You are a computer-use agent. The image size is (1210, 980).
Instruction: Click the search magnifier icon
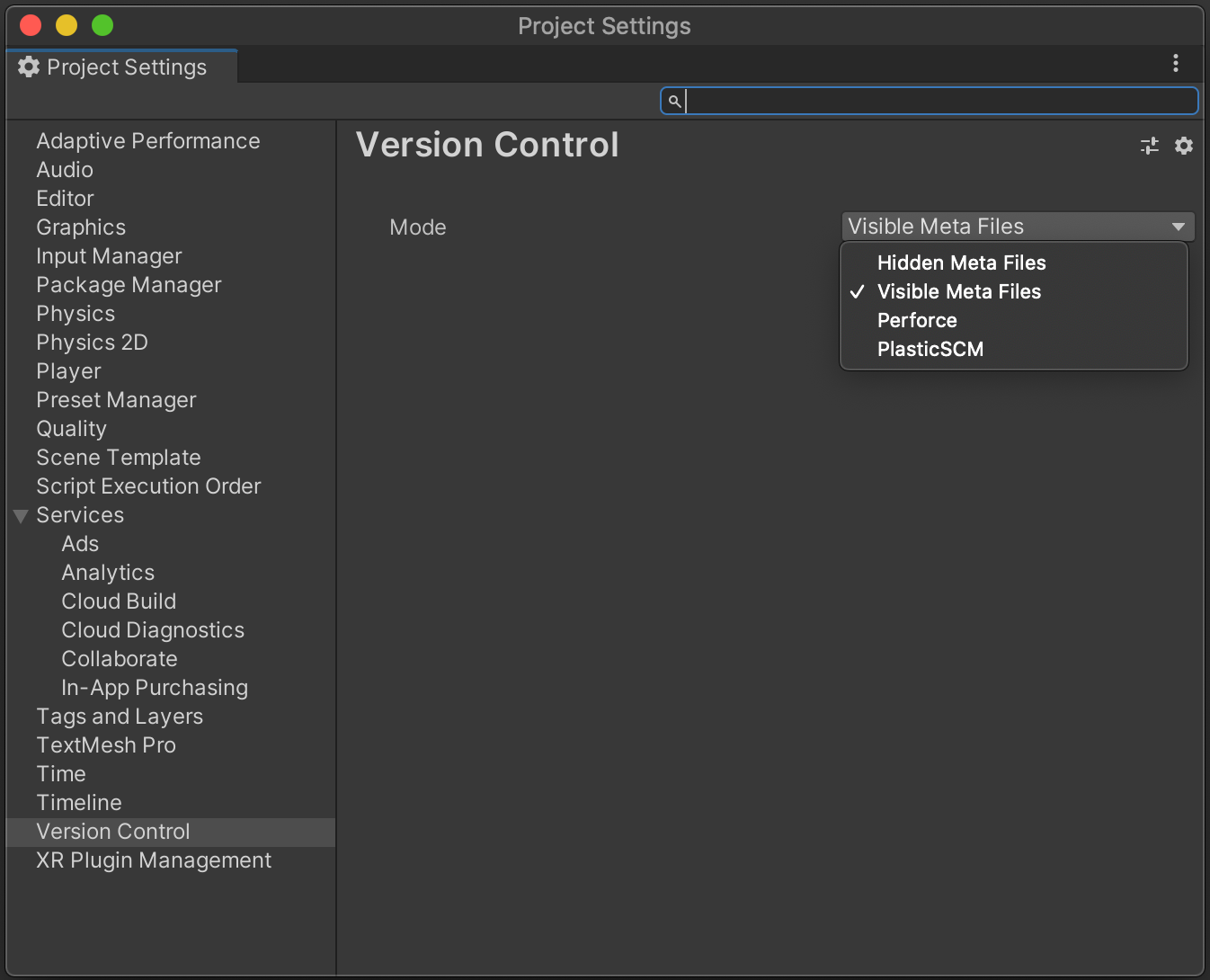[674, 101]
